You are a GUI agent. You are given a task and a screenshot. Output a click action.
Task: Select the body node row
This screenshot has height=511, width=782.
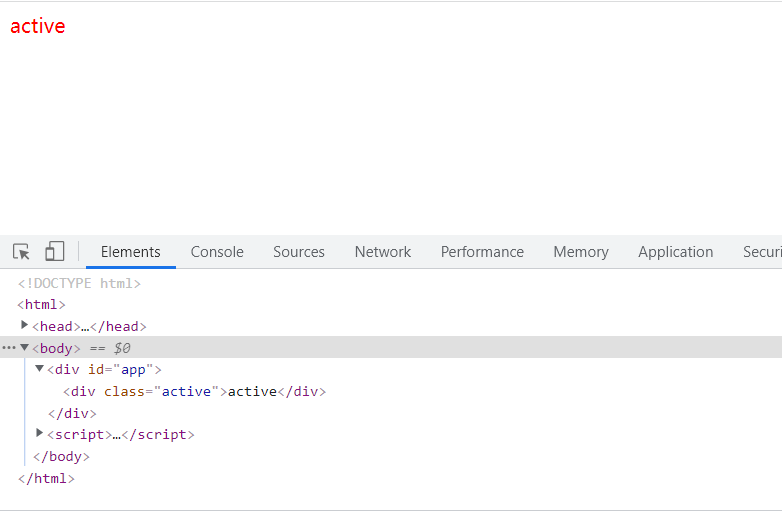pyautogui.click(x=391, y=347)
